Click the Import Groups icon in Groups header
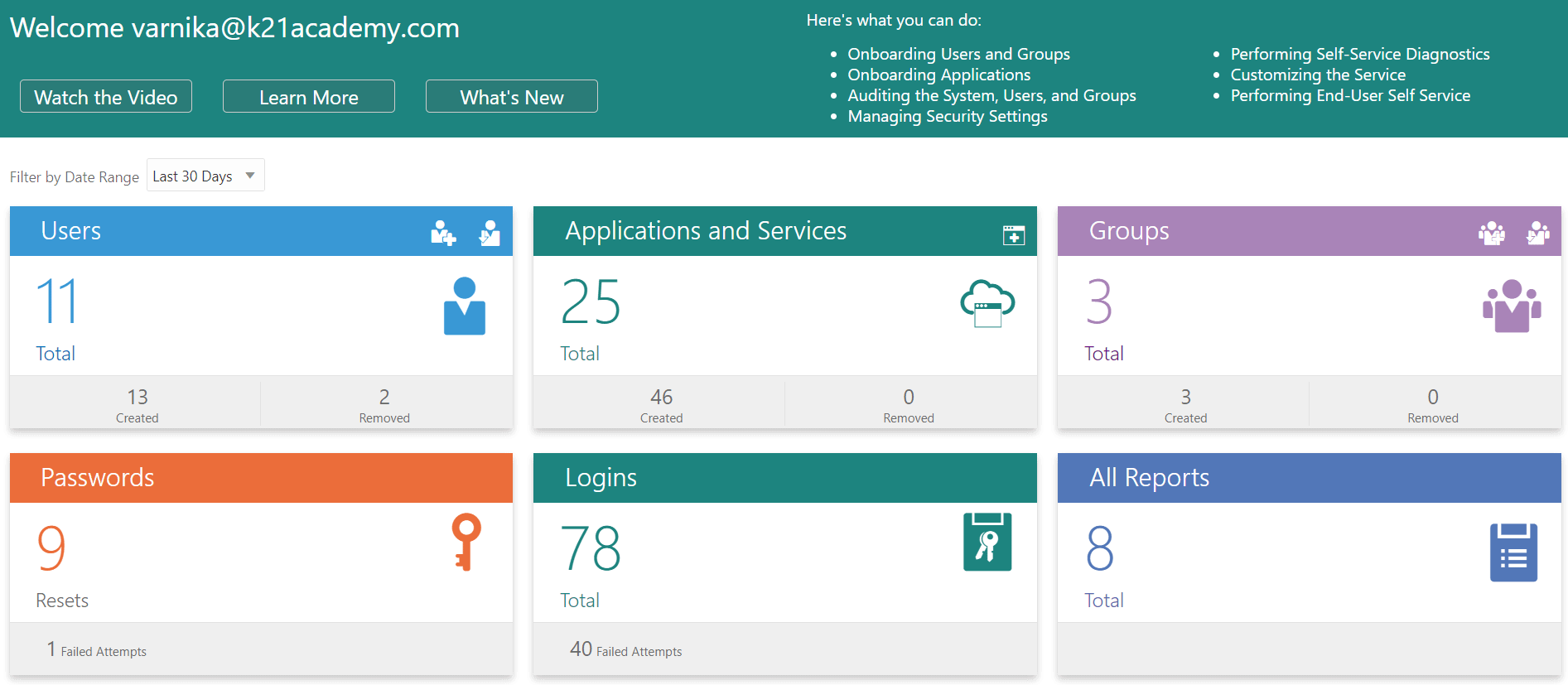Image resolution: width=1568 pixels, height=685 pixels. coord(1537,233)
